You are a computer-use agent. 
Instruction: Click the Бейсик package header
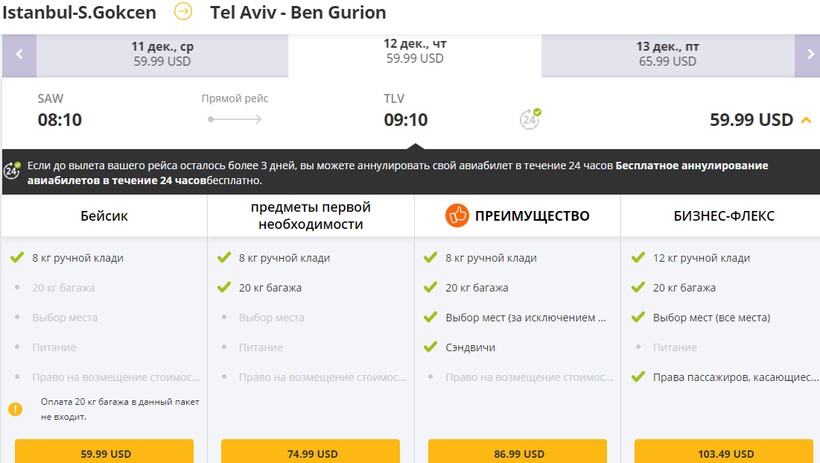[104, 215]
